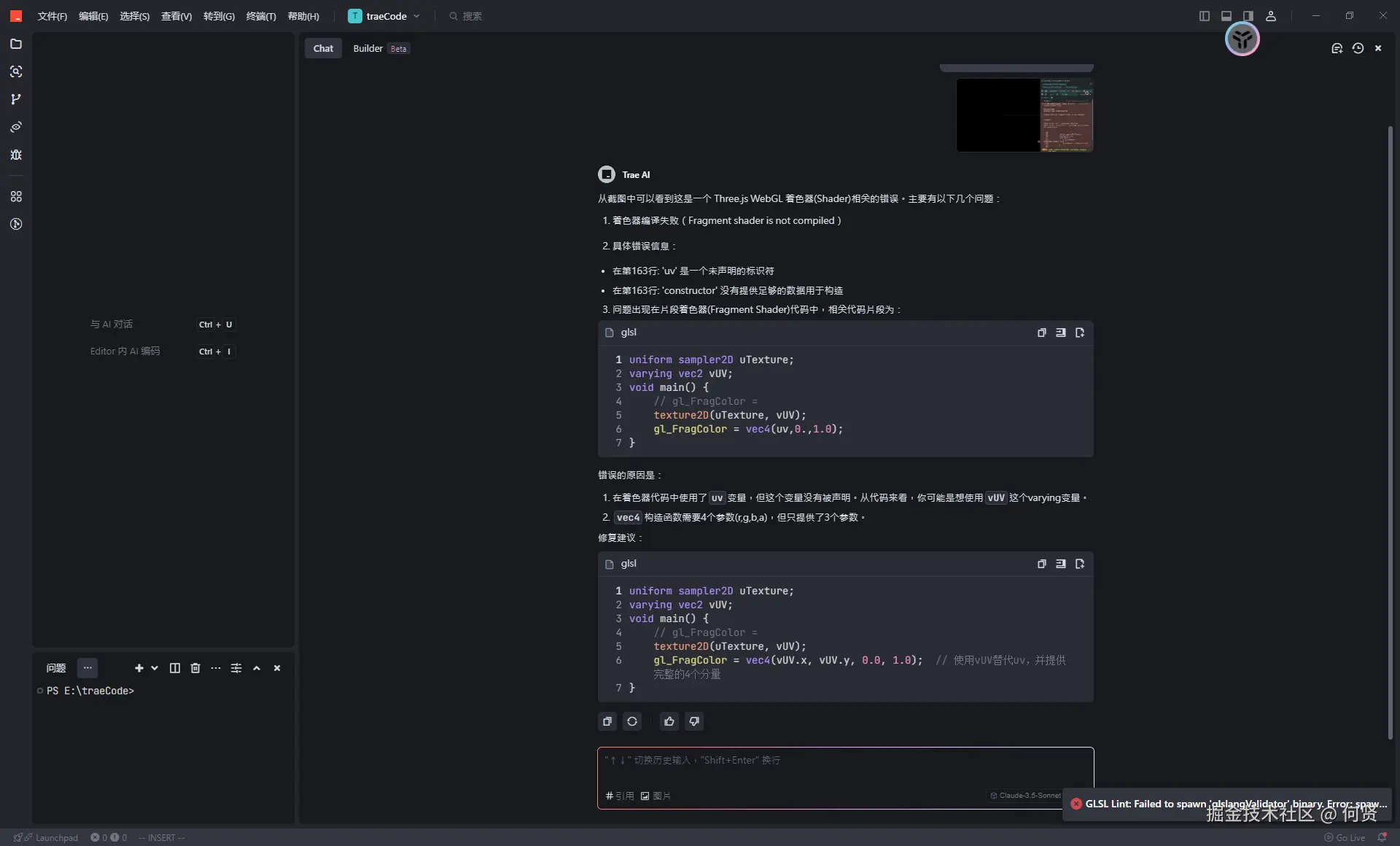1400x846 pixels.
Task: Regenerate the Trae AI response
Action: coord(632,721)
